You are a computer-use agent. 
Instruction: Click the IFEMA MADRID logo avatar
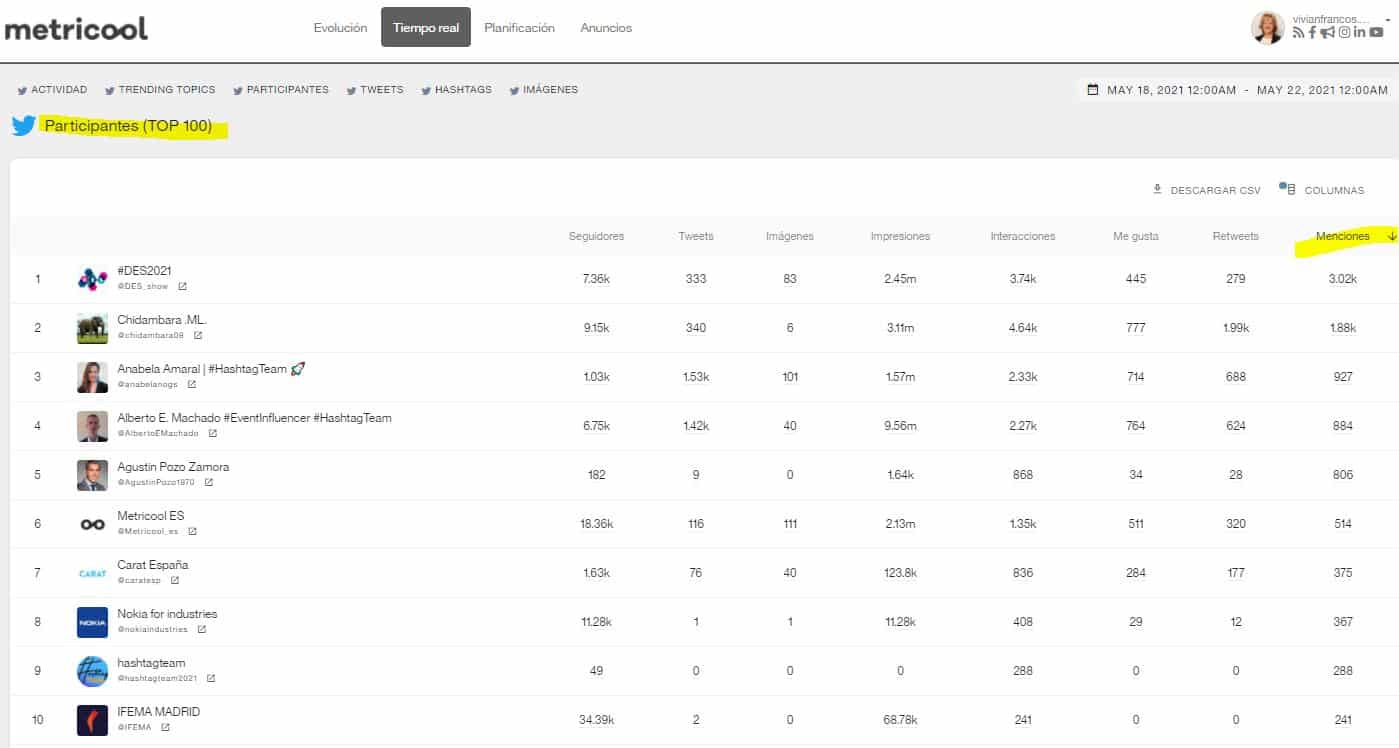click(x=92, y=720)
